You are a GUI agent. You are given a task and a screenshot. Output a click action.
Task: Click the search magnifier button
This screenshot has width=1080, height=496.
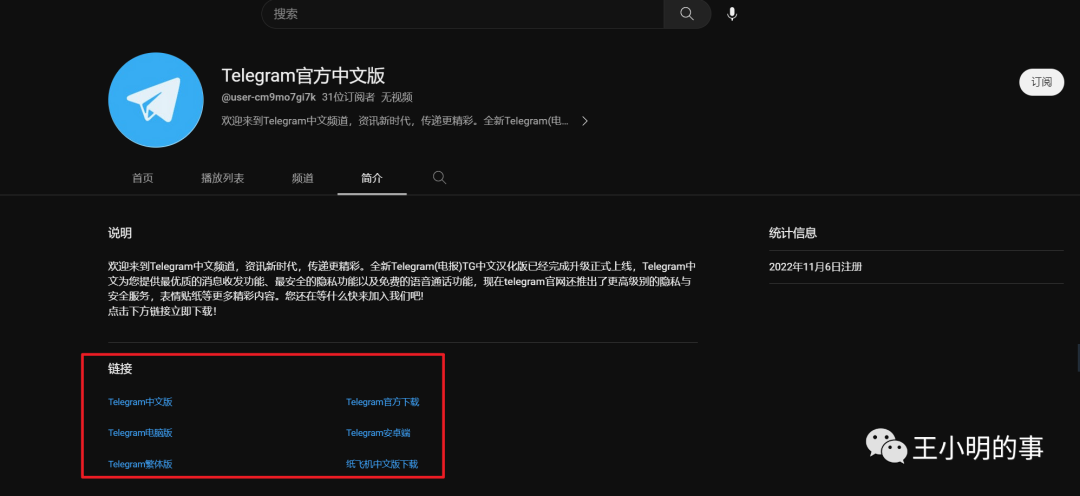coord(687,14)
